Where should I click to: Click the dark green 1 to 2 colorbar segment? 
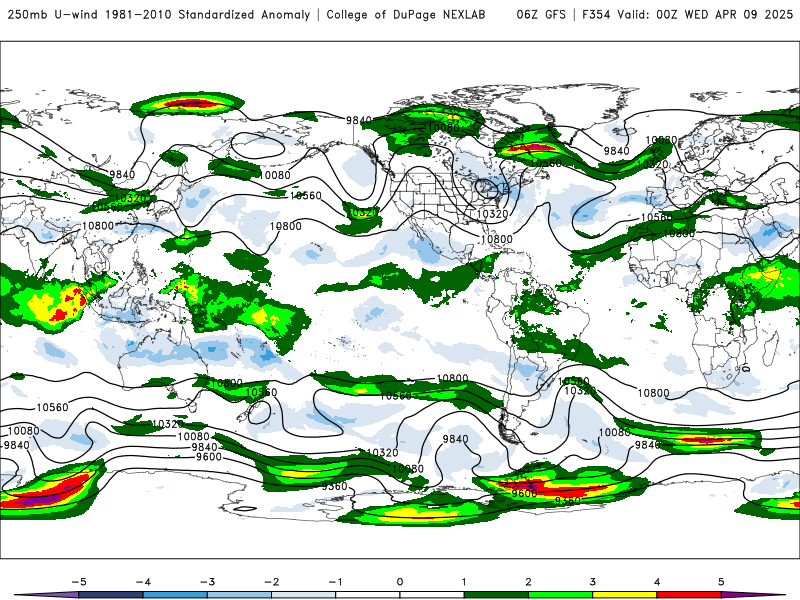[x=496, y=595]
